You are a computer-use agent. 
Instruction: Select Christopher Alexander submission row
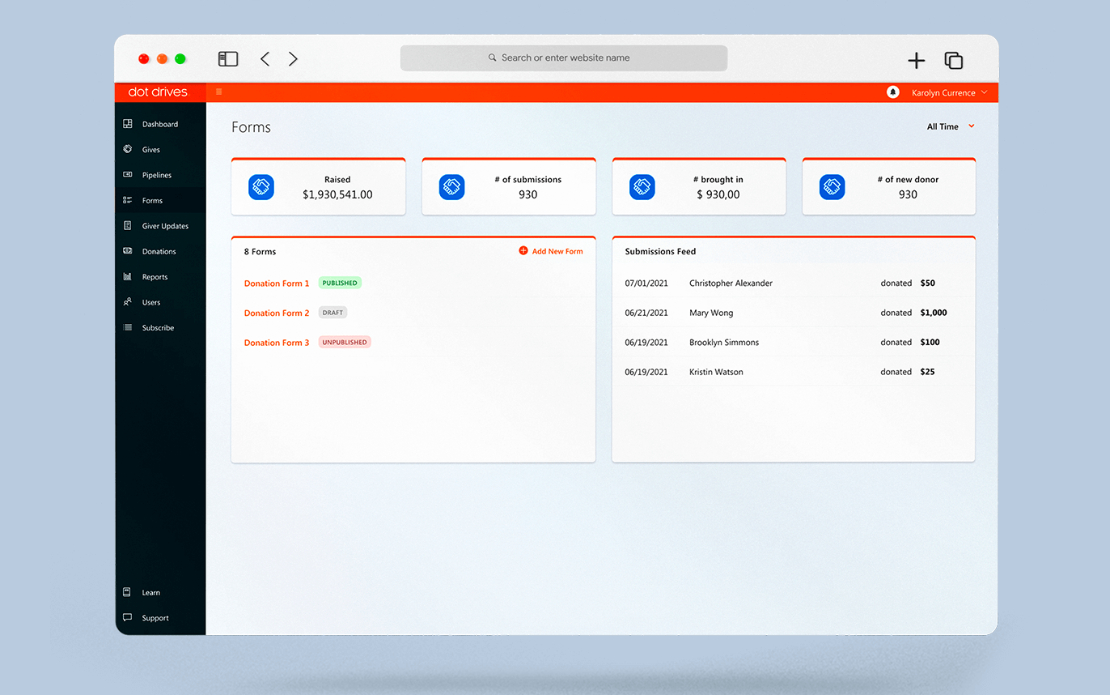coord(793,283)
